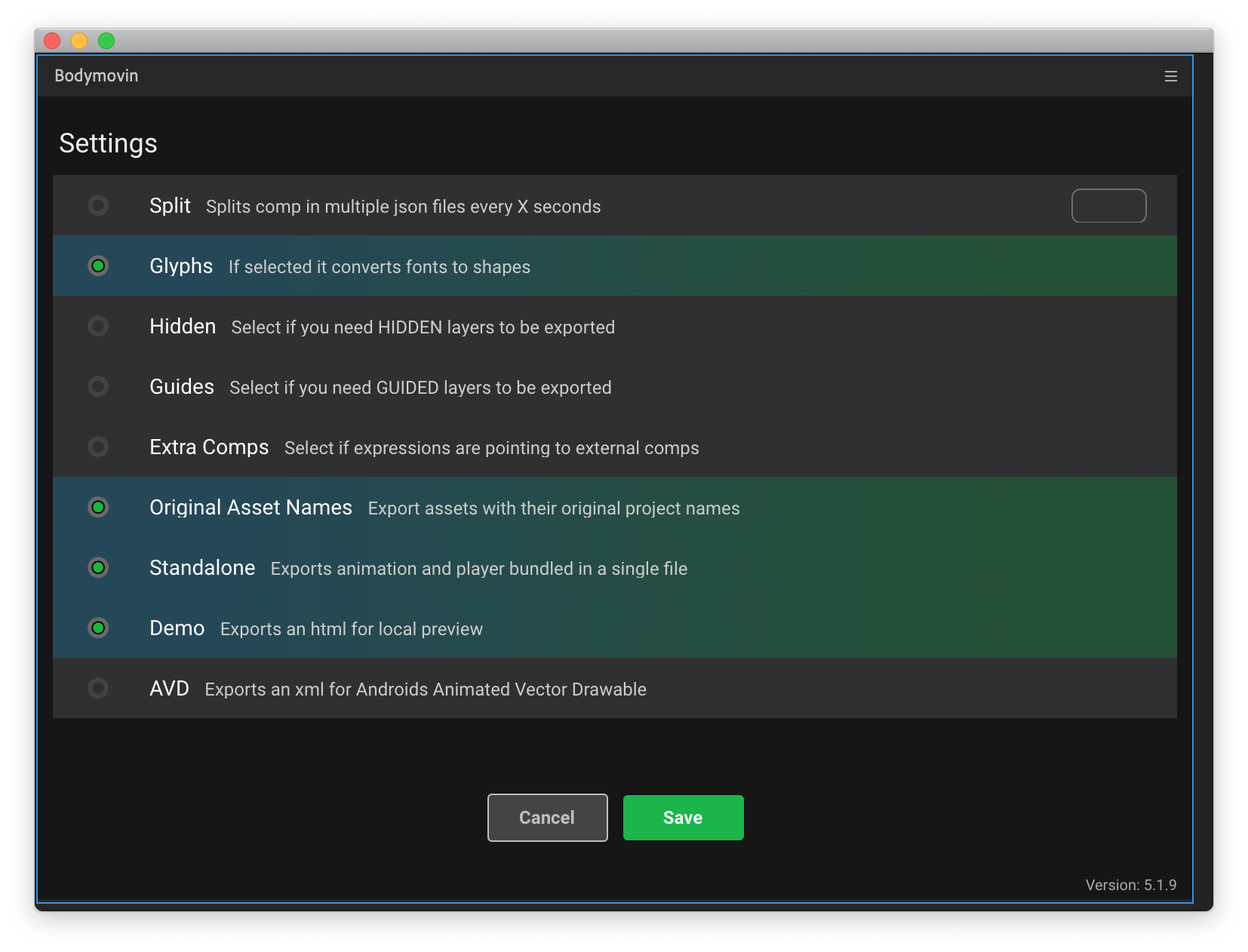Screen dimensions: 1248x952
Task: Enable the Extra Comps radio button
Action: click(x=98, y=447)
